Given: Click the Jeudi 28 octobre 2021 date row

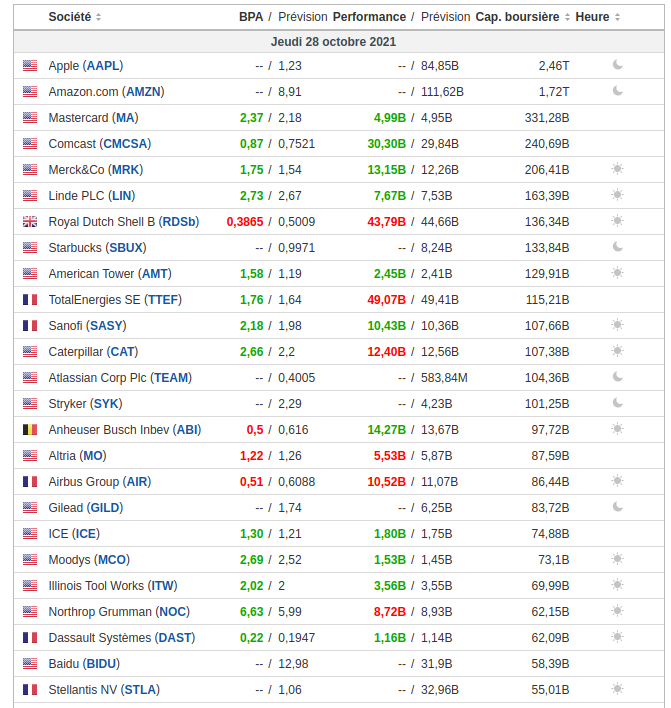Looking at the screenshot, I should click(334, 42).
